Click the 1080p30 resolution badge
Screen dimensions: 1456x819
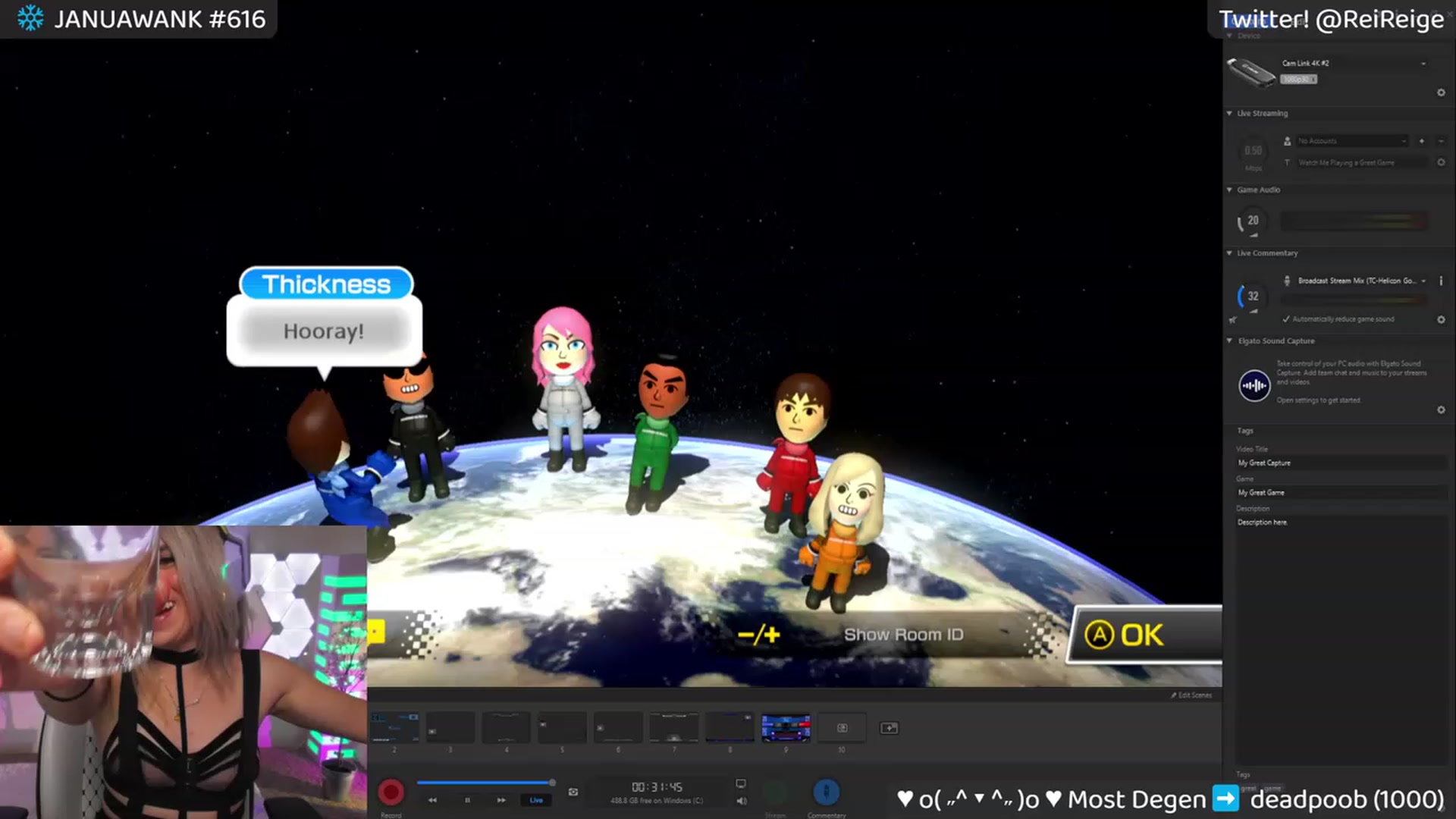[1298, 79]
